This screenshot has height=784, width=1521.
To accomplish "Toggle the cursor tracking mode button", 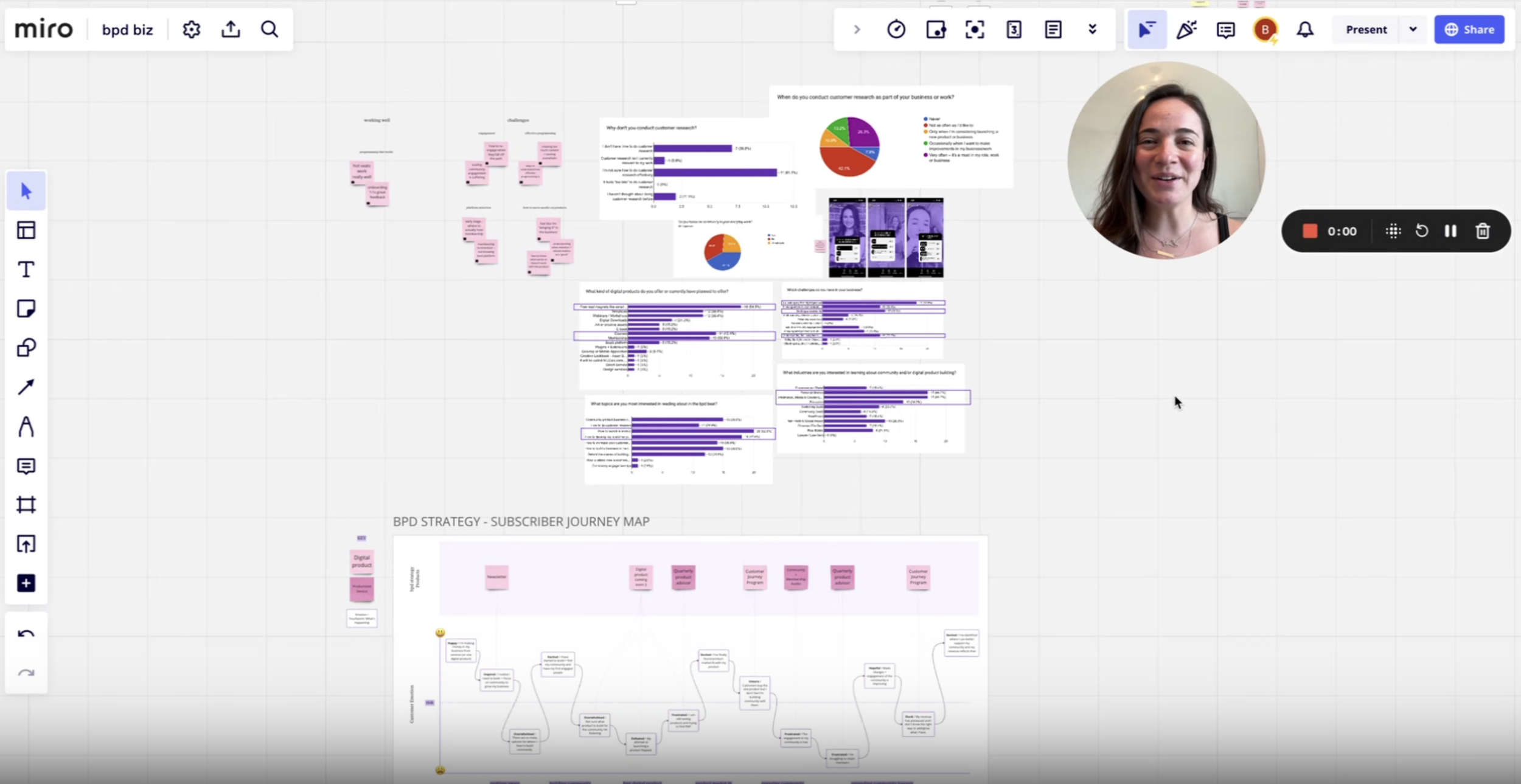I will (x=1147, y=29).
